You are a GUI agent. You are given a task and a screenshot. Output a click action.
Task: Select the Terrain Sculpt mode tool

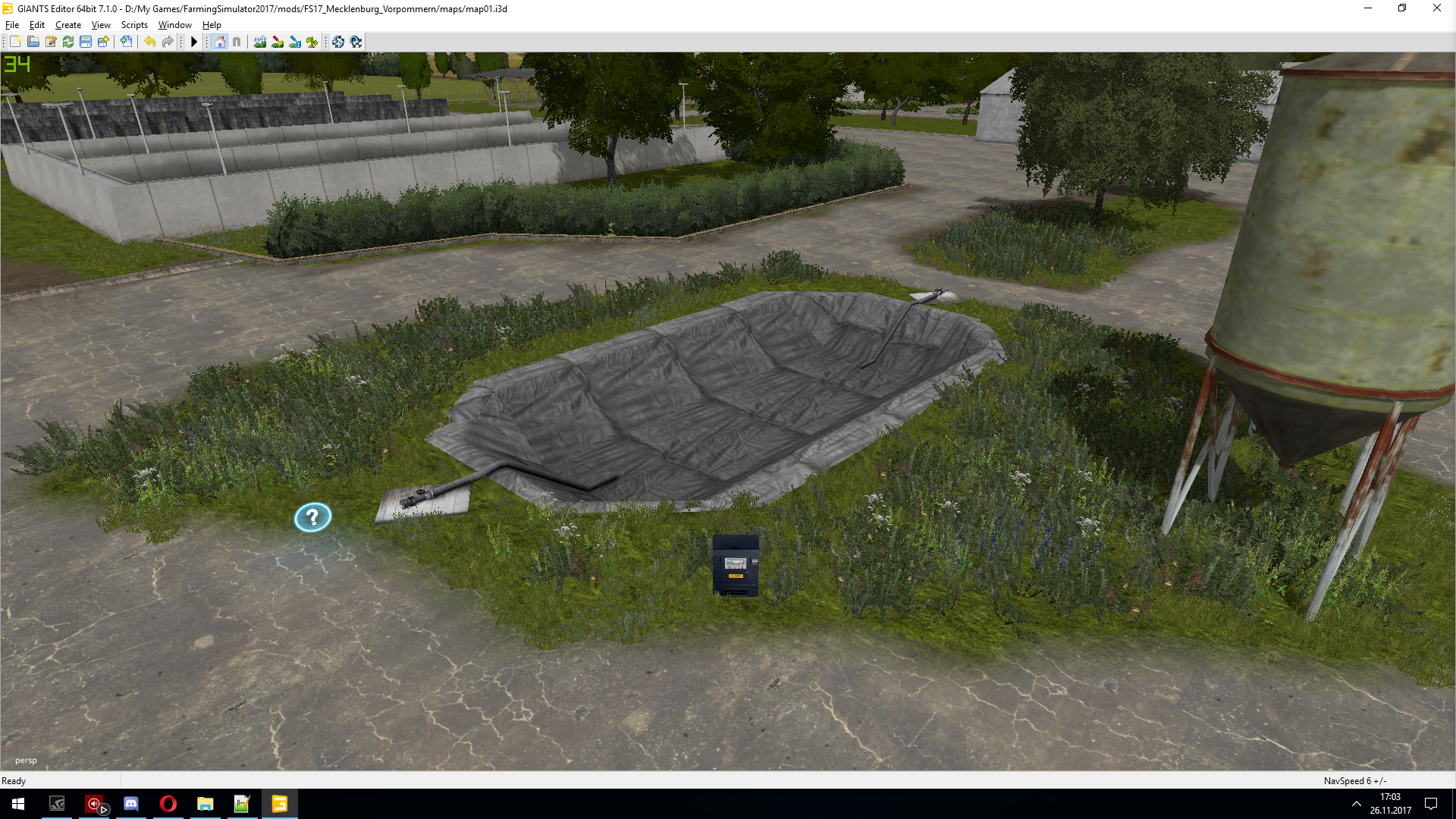tap(260, 42)
